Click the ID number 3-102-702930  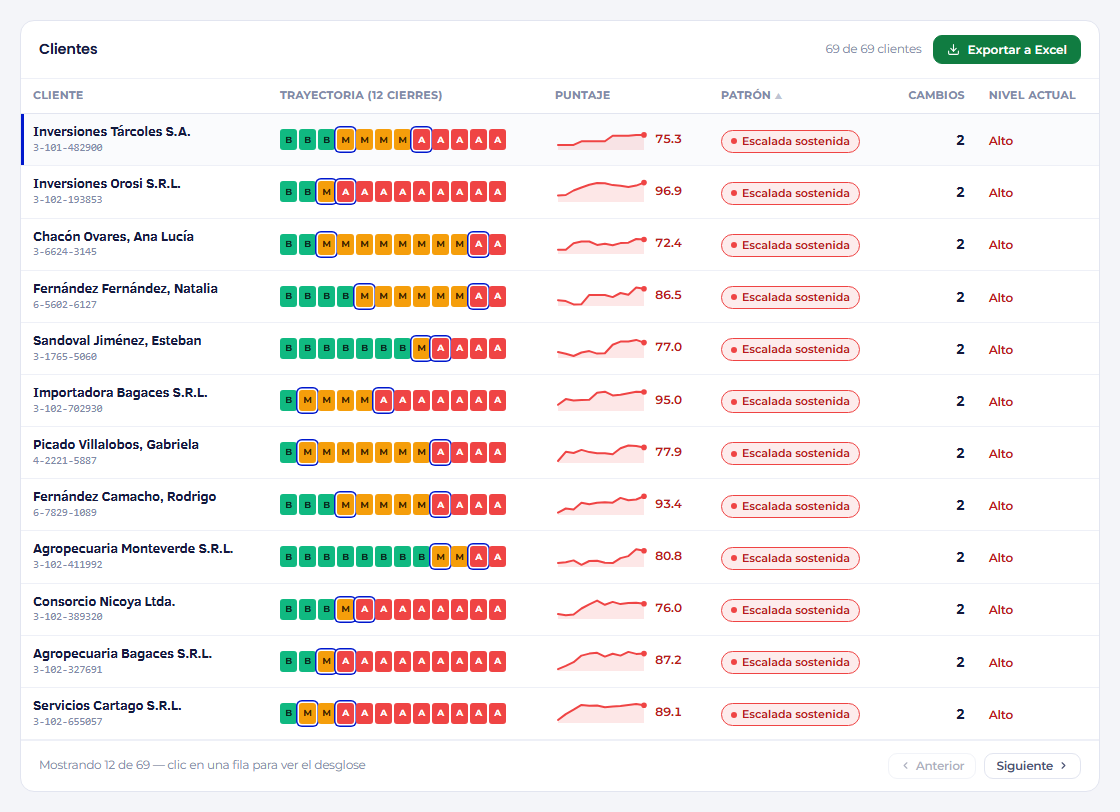[x=68, y=408]
